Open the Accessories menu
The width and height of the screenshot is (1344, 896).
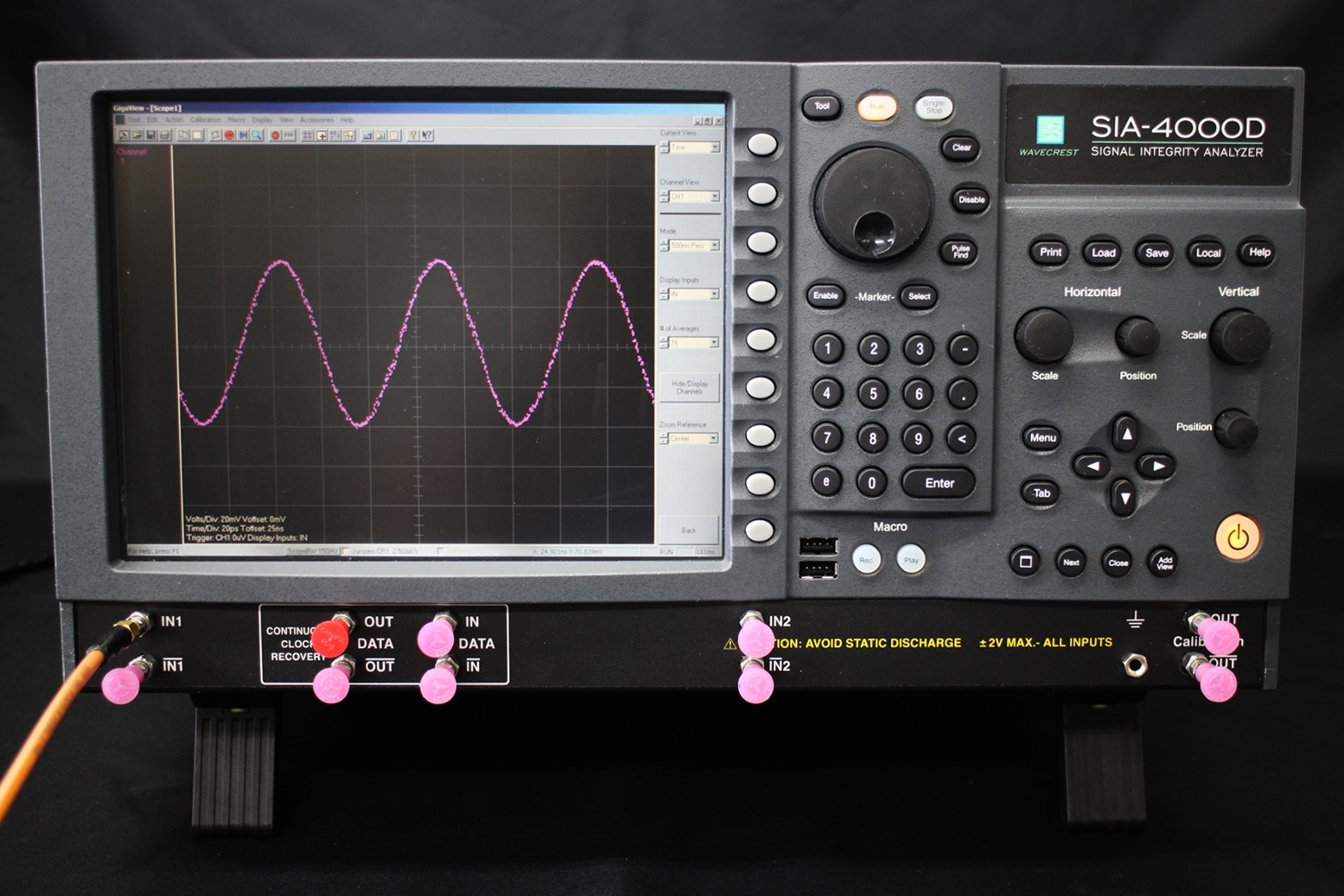click(316, 120)
